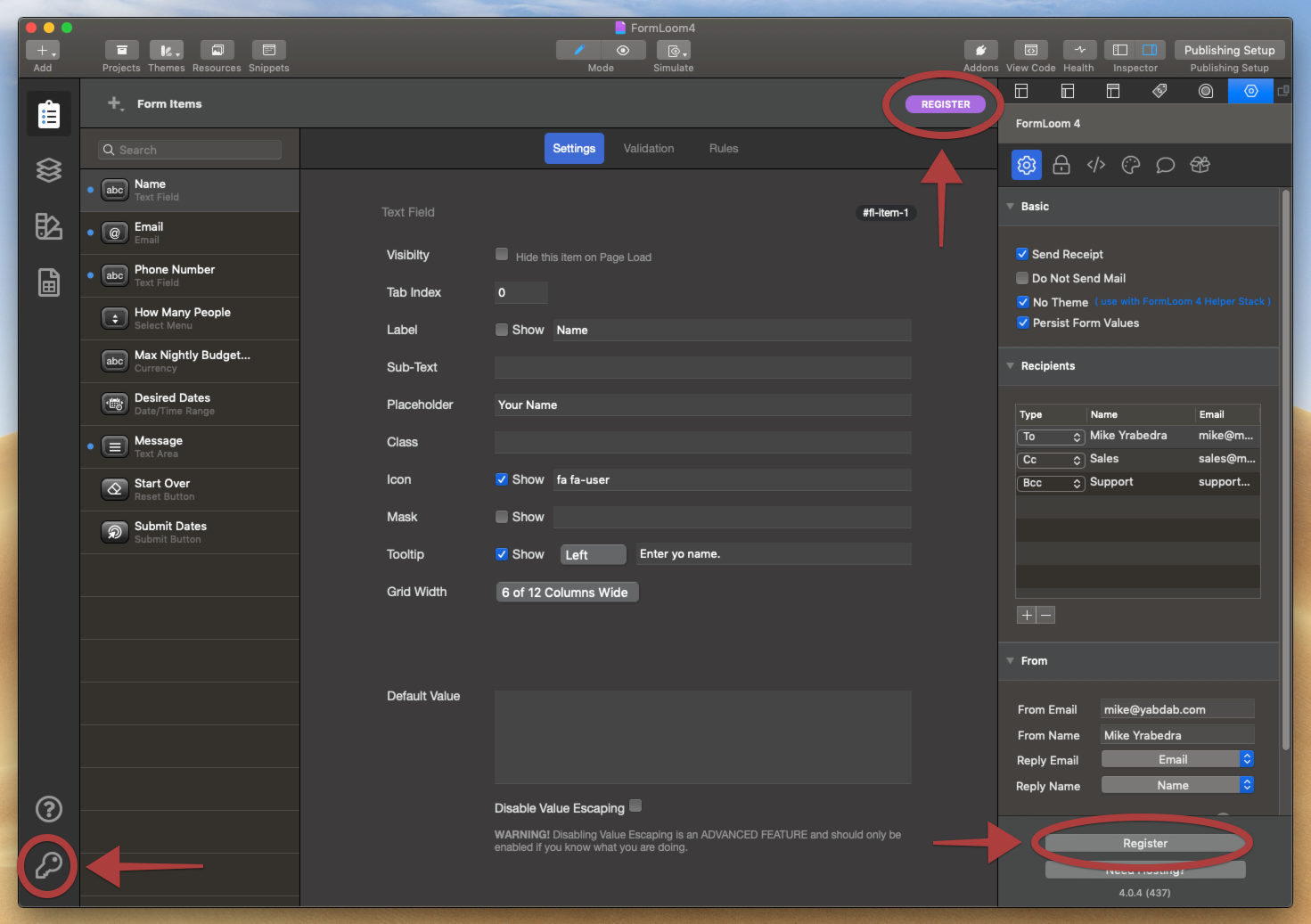Open the registration key icon
The image size is (1311, 924).
coord(48,866)
